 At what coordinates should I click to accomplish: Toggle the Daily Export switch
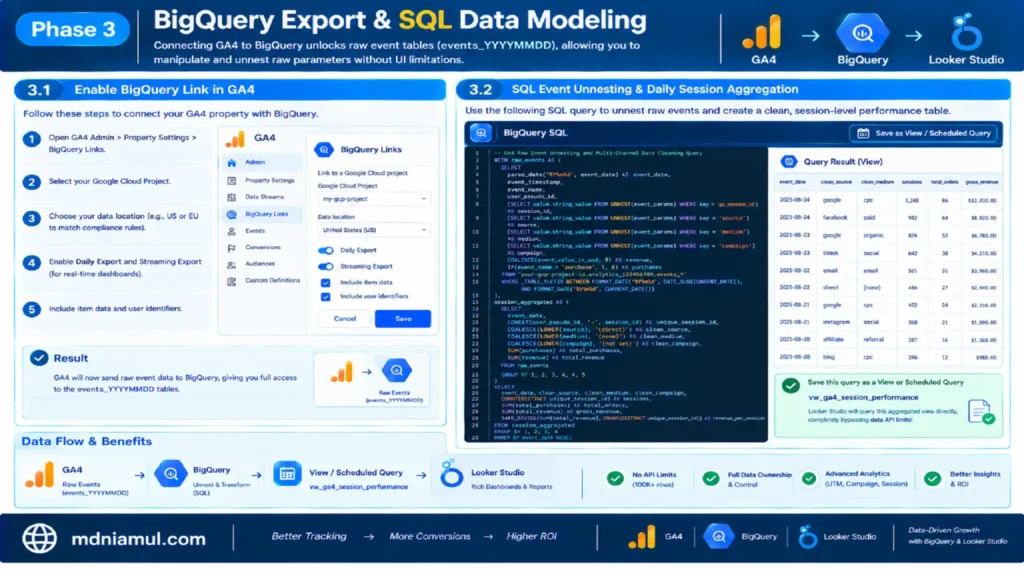click(325, 250)
